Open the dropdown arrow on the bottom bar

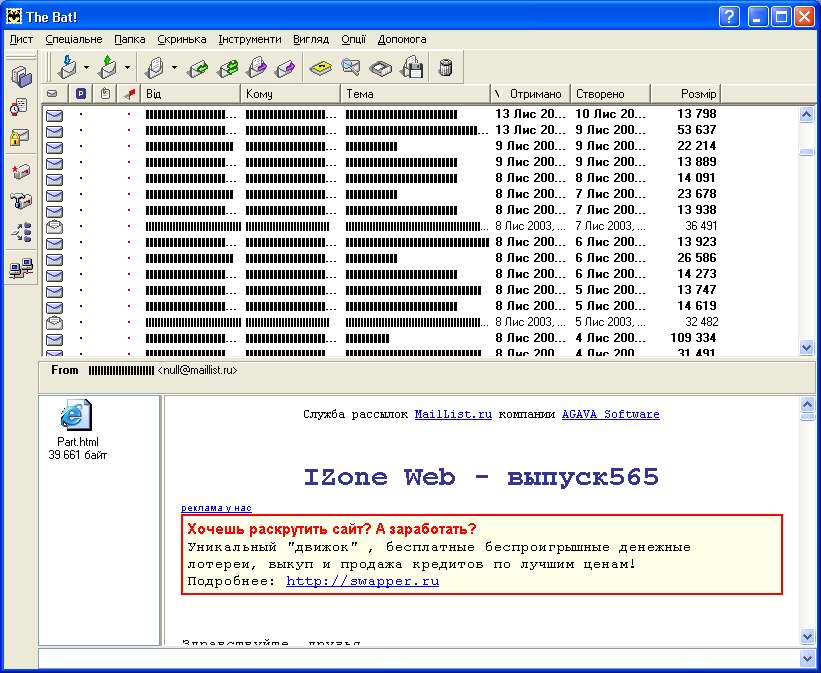tap(807, 658)
